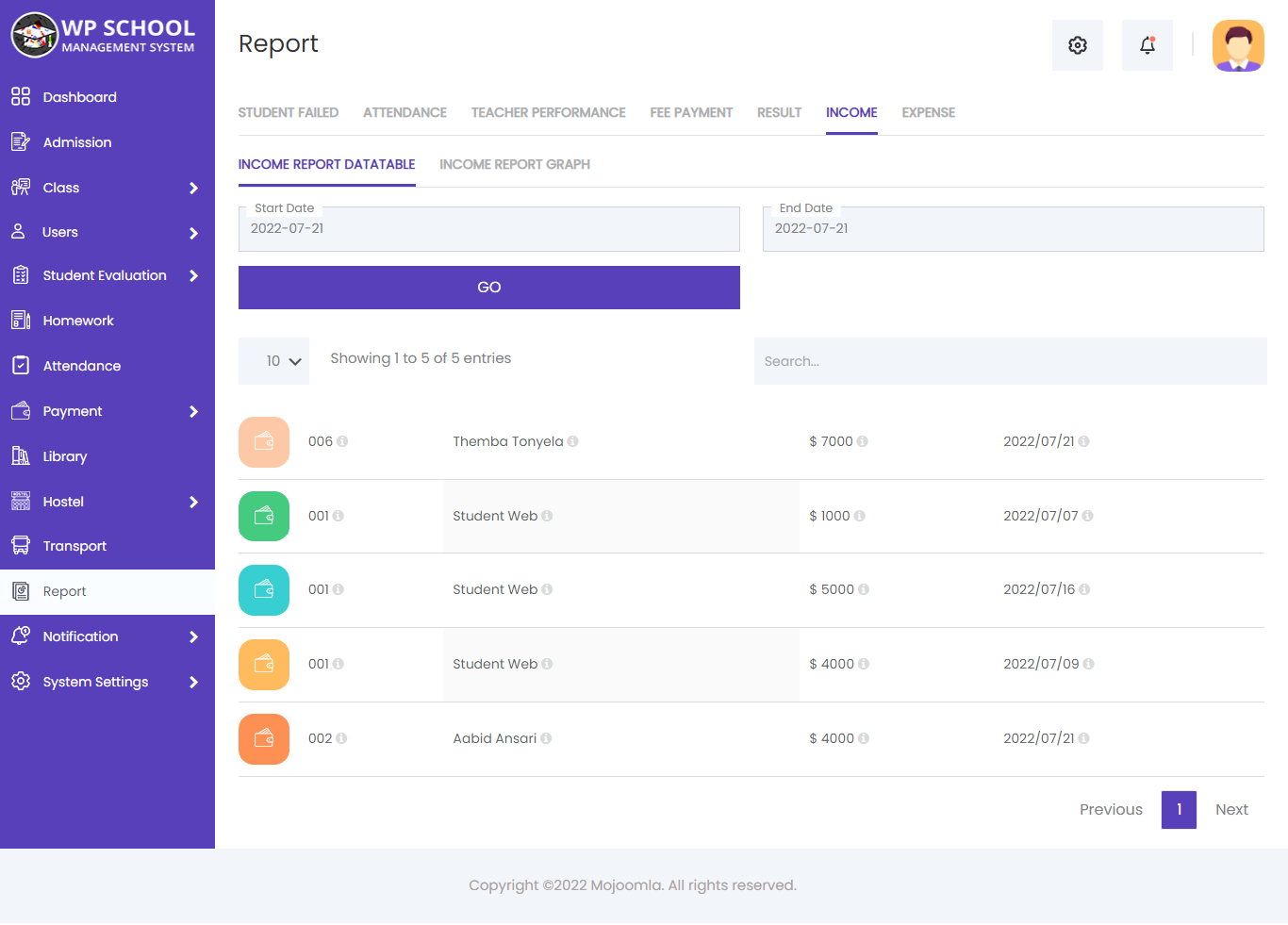Click wallet icon for Themba Tonyela row
Screen dimensions: 1288x925
pos(264,442)
